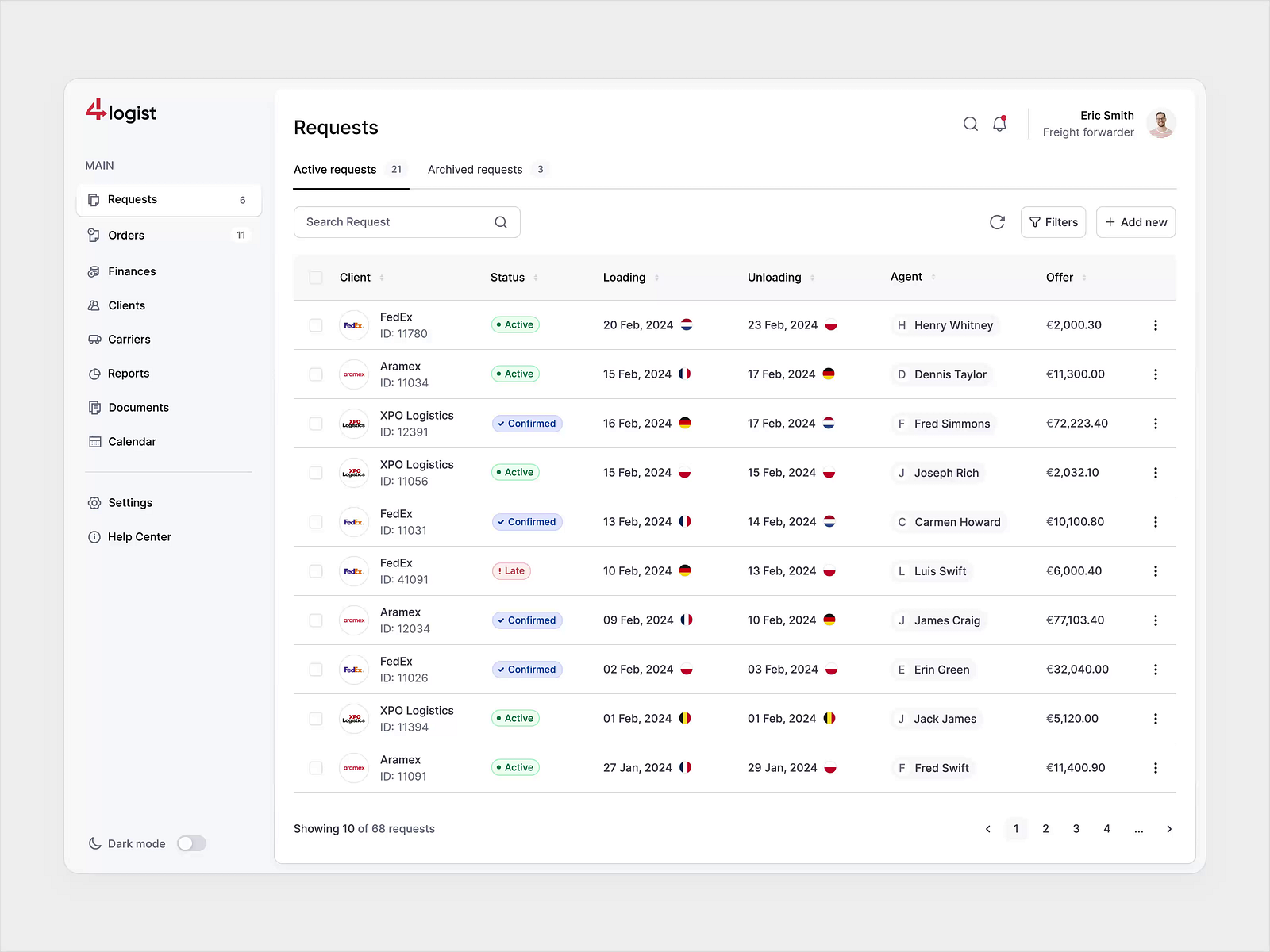
Task: Open the Finances section
Action: tap(132, 271)
